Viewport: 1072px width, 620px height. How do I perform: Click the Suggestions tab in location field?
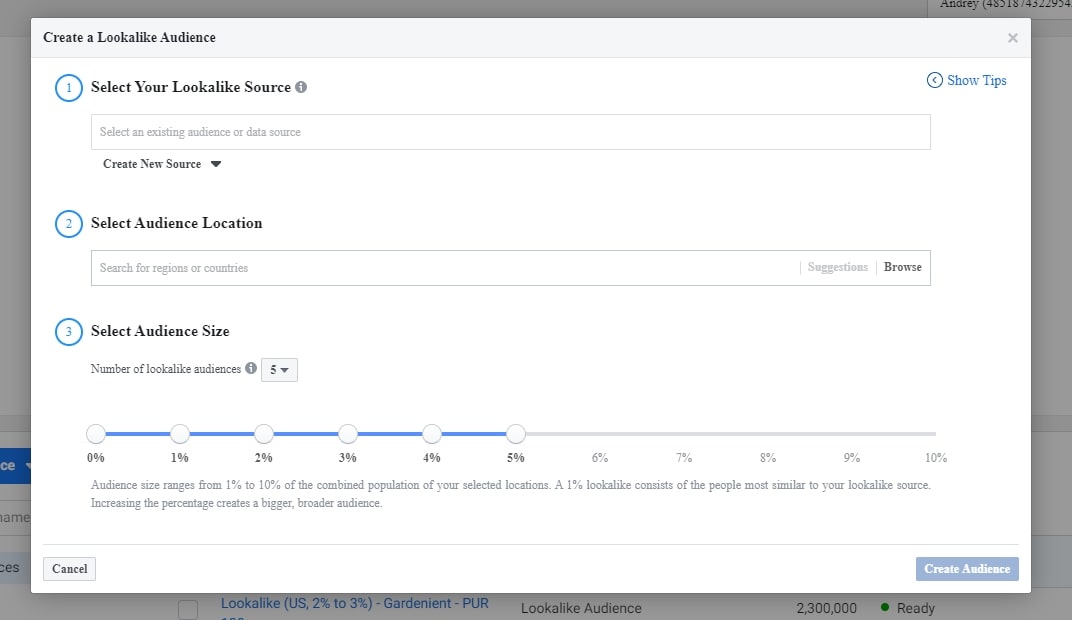click(x=838, y=267)
